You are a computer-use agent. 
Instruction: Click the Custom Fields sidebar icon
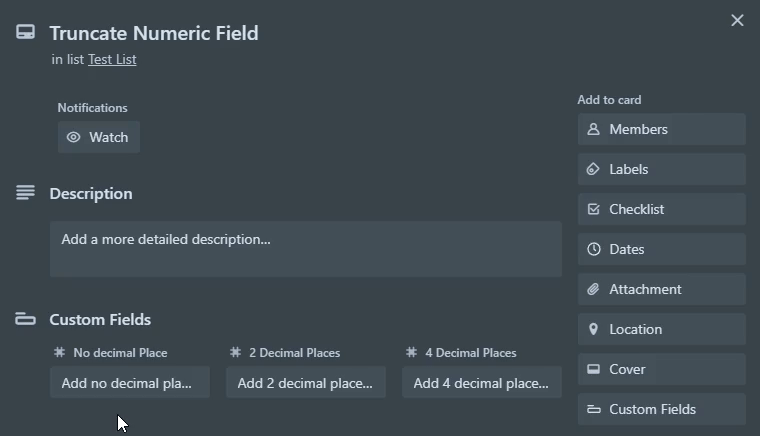click(593, 409)
